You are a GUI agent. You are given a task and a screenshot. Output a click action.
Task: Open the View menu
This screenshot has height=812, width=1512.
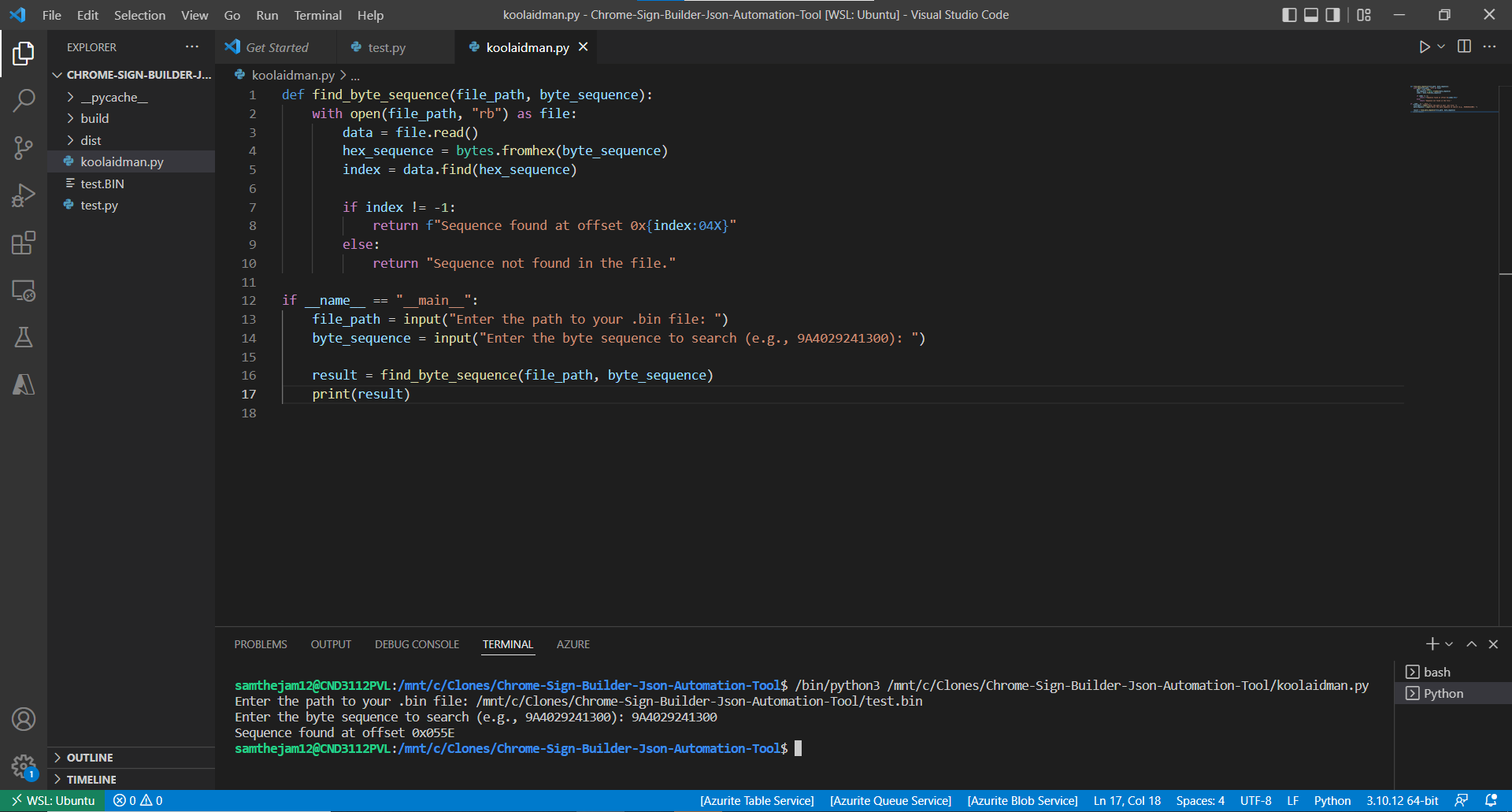[x=195, y=15]
